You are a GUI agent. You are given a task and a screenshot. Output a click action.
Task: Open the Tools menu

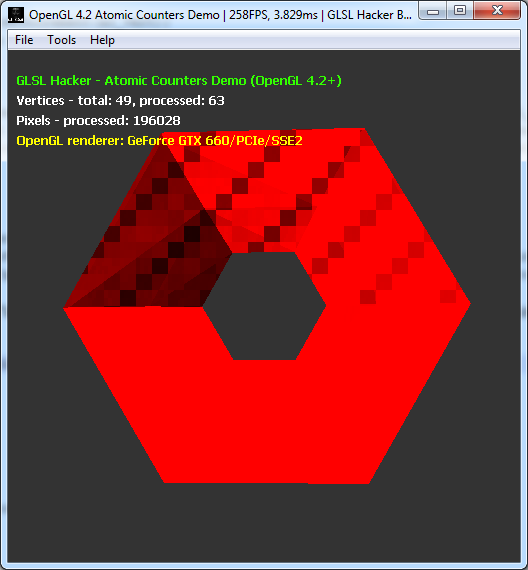[61, 40]
